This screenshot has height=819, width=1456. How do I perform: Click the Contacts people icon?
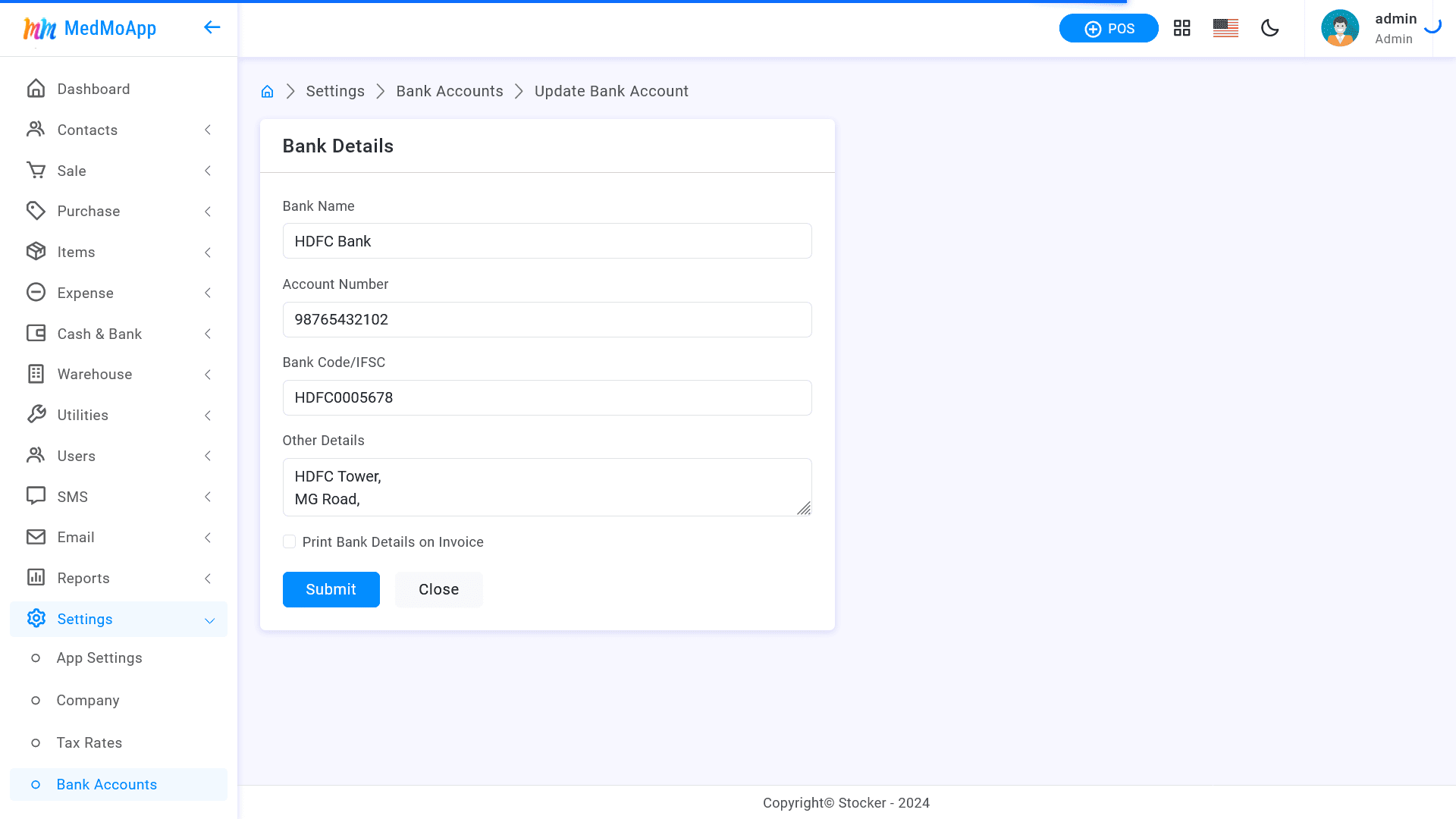(x=36, y=130)
